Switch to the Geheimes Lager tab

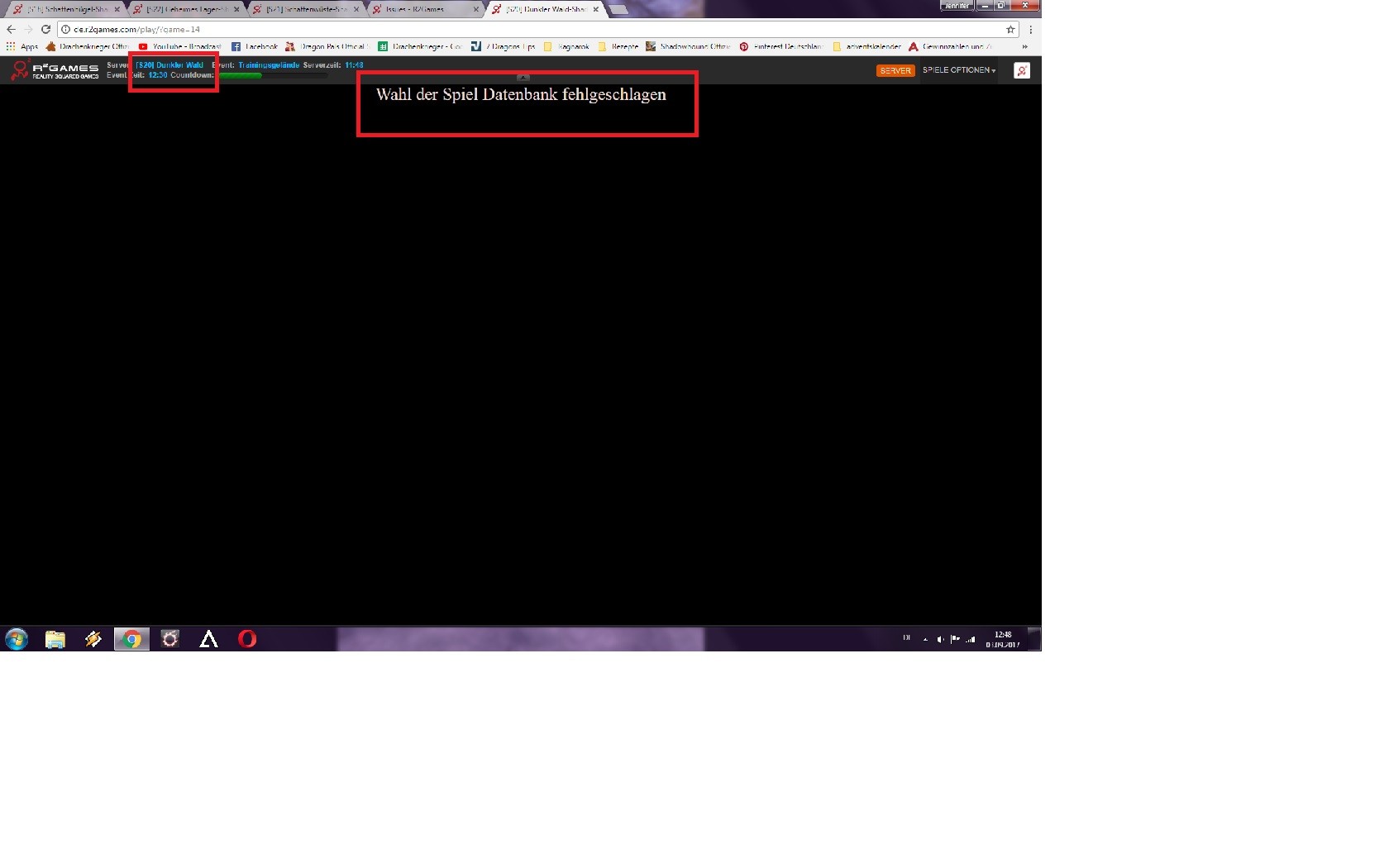point(186,9)
